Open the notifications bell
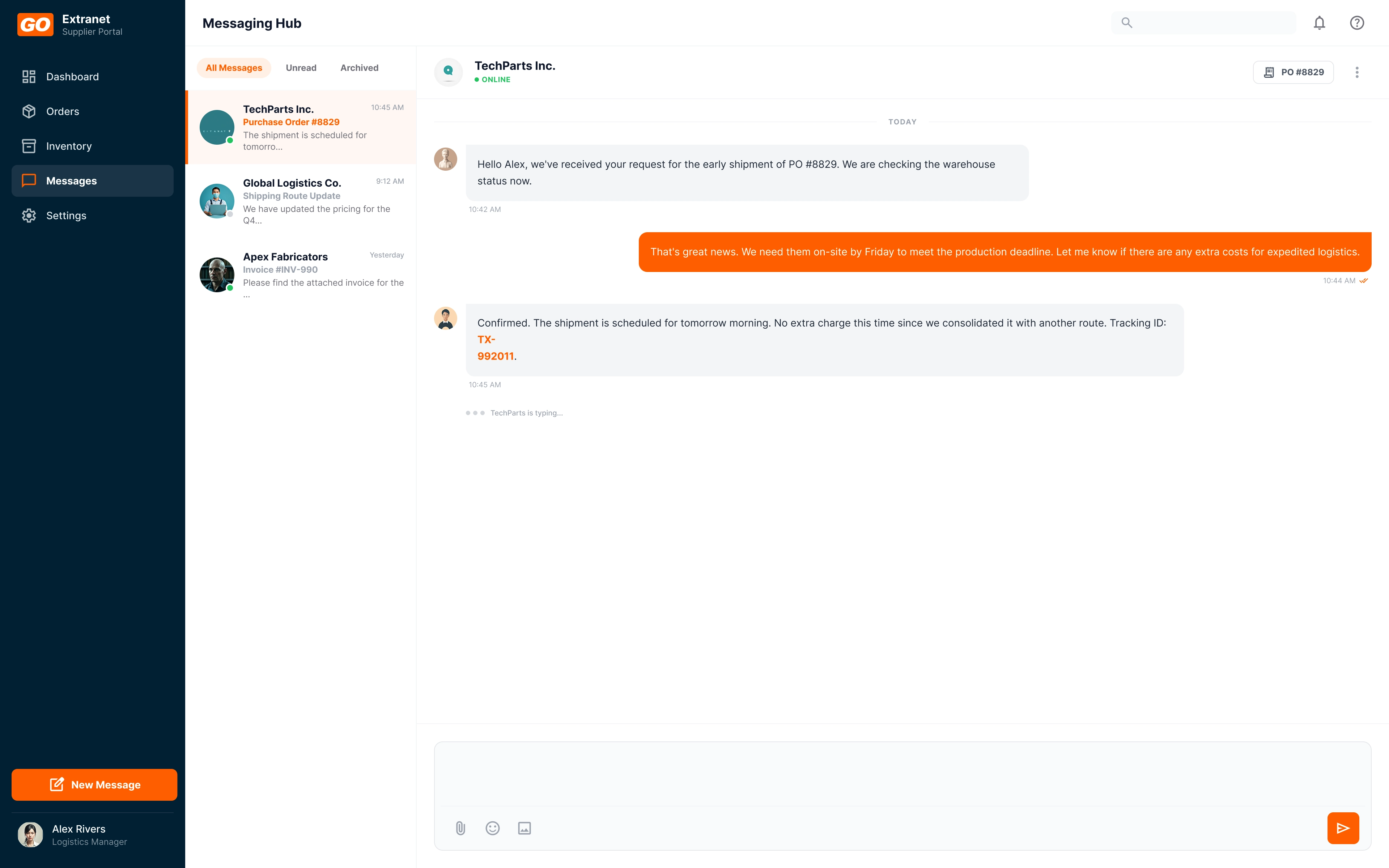The height and width of the screenshot is (868, 1389). 1319,23
